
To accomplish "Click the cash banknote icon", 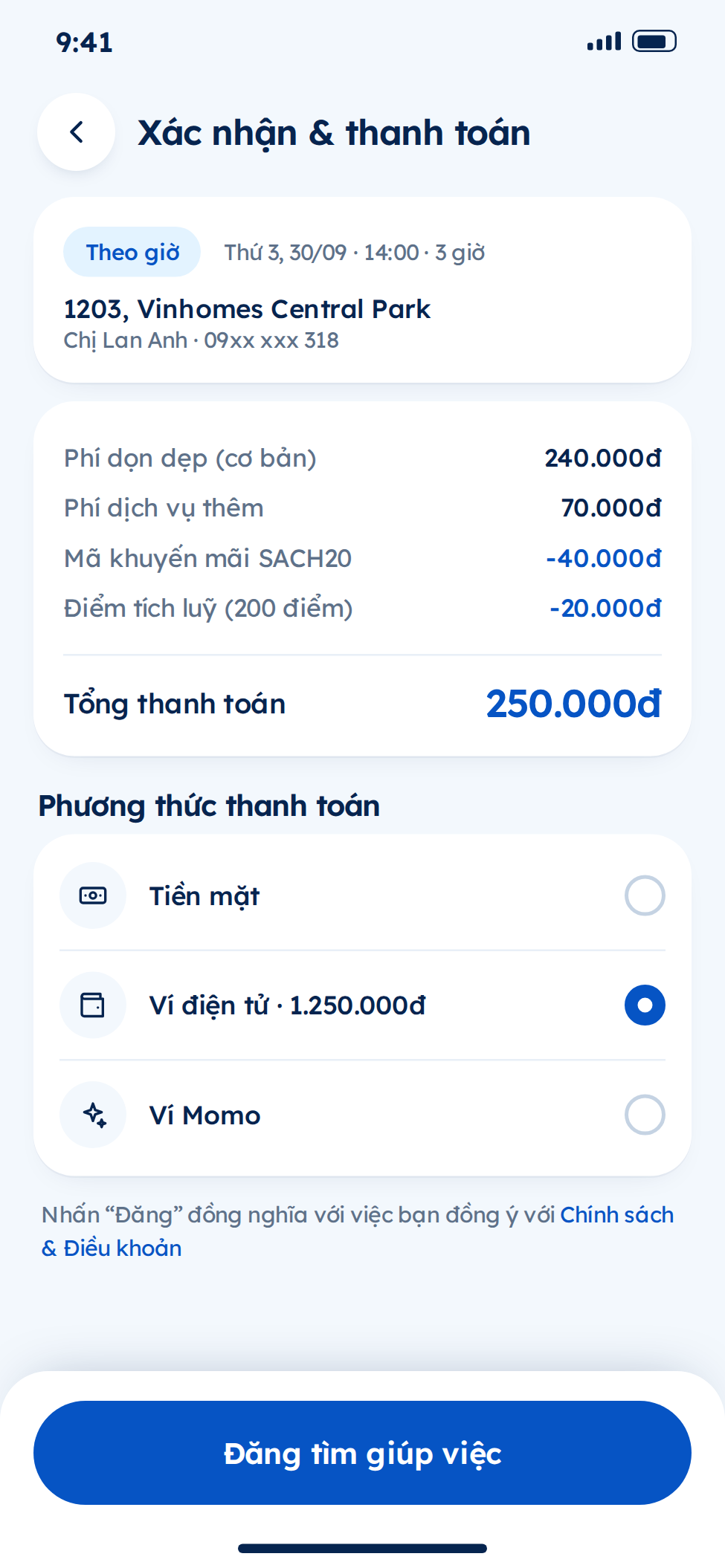I will pyautogui.click(x=93, y=895).
